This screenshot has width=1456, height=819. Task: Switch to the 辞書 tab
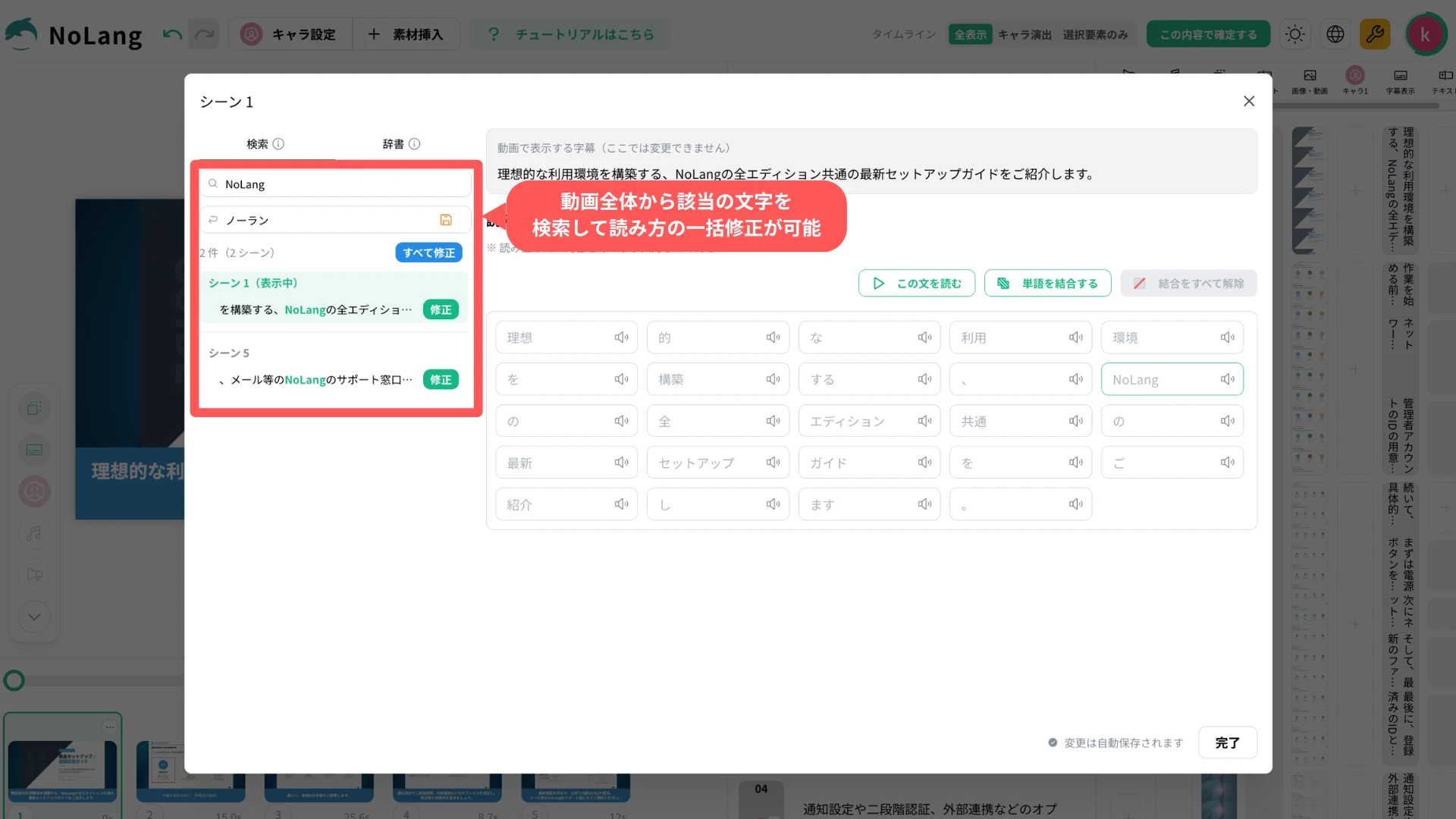point(400,144)
